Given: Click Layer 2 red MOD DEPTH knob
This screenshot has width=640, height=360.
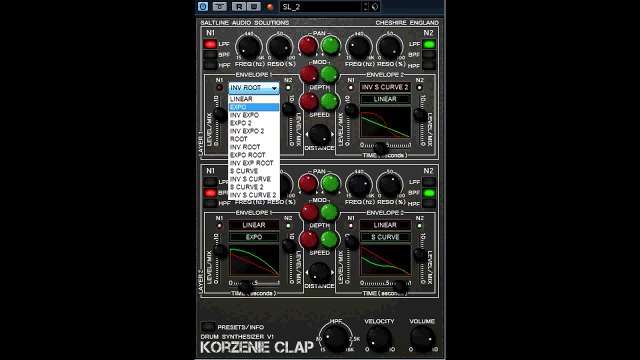Looking at the screenshot, I should click(x=309, y=213).
